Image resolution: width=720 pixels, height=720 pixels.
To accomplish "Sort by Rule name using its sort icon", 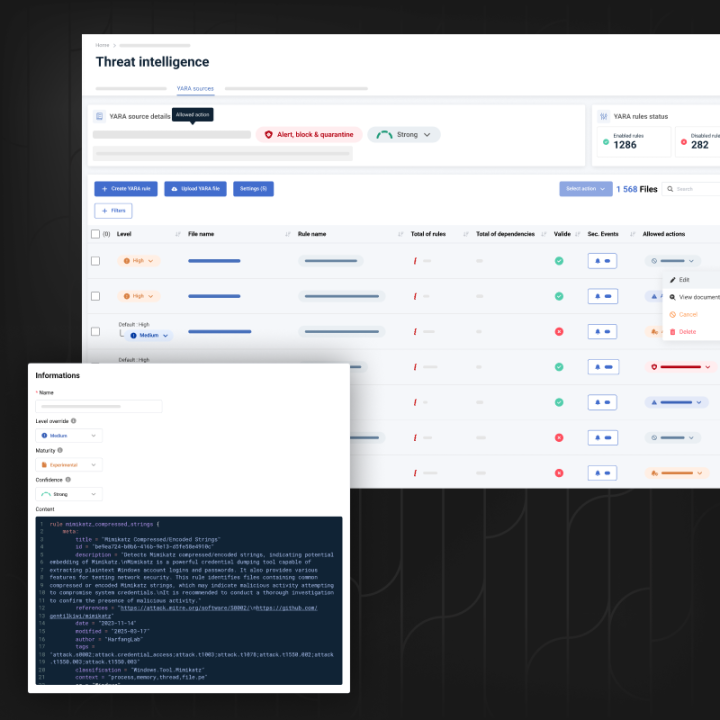I will click(x=400, y=234).
